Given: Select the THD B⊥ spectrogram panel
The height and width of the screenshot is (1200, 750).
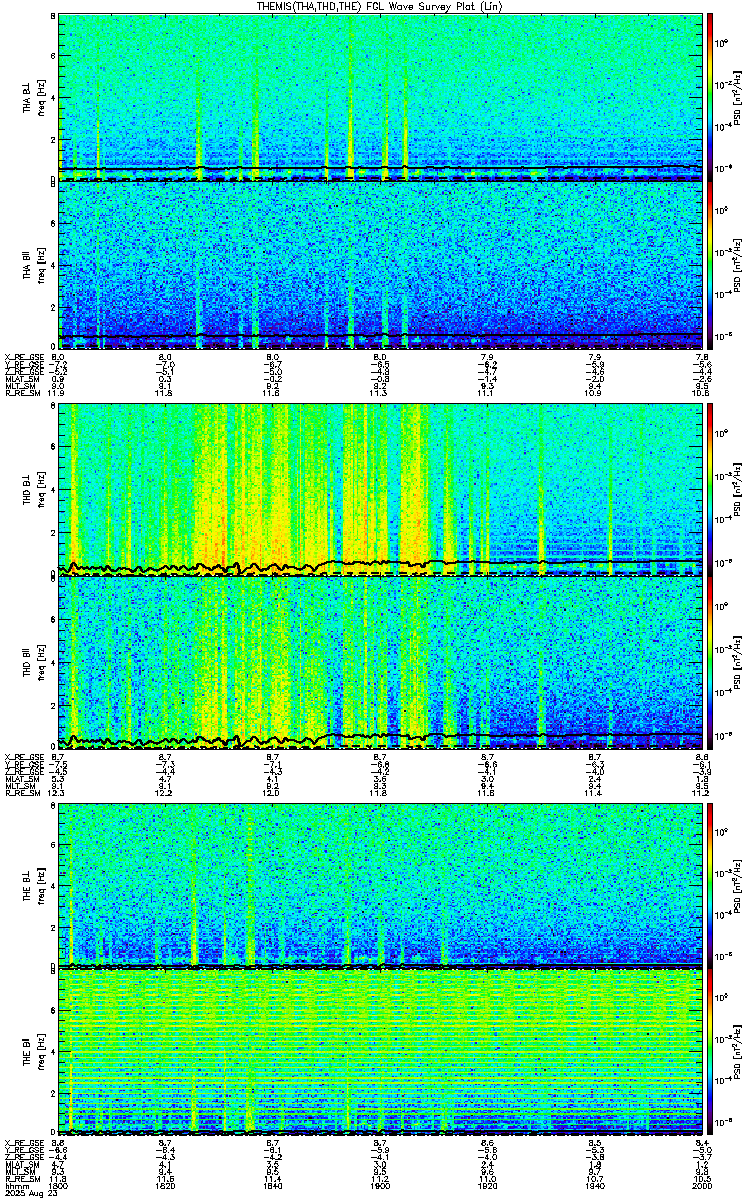Looking at the screenshot, I should pyautogui.click(x=380, y=490).
